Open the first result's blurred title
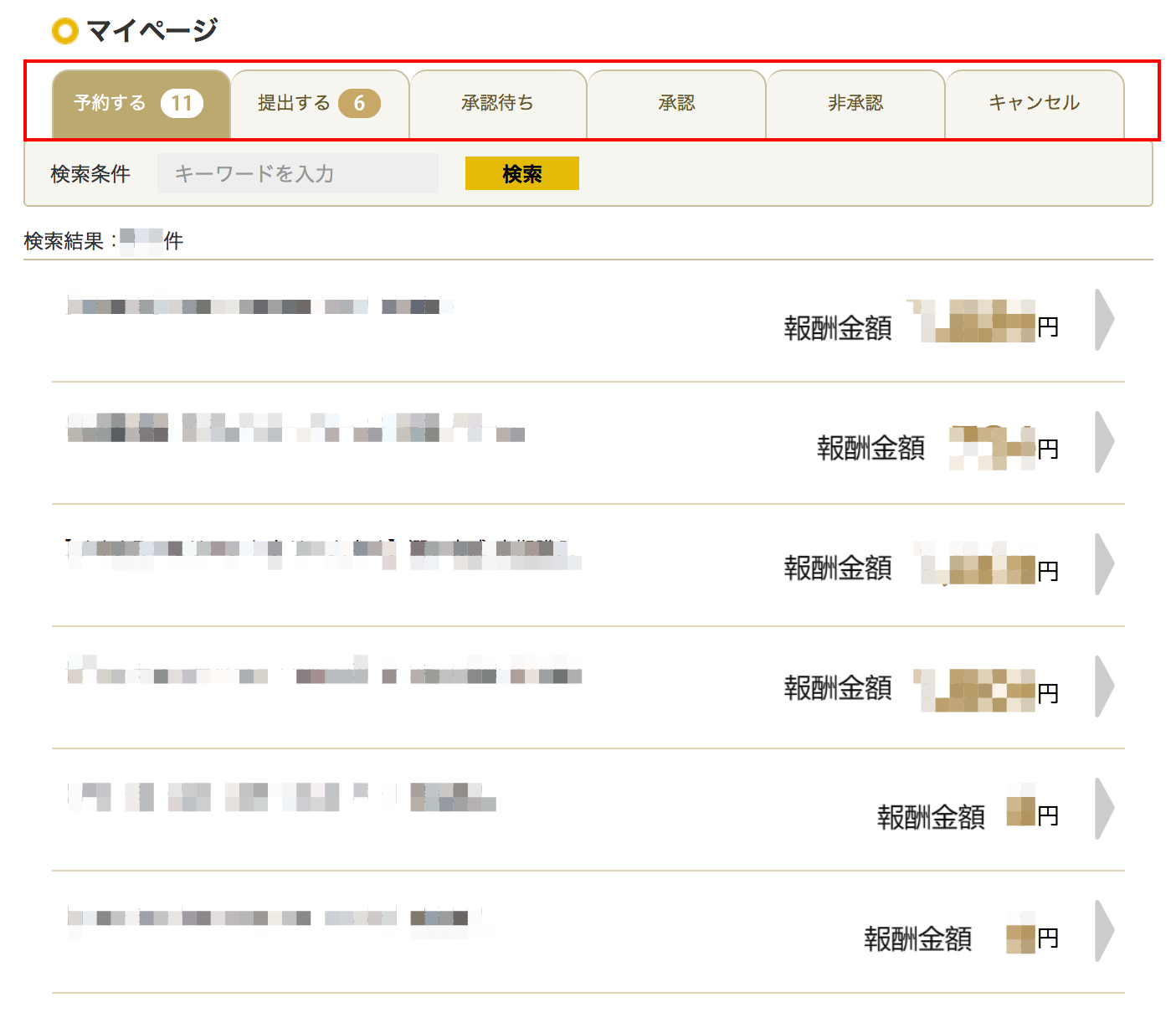 (x=259, y=306)
